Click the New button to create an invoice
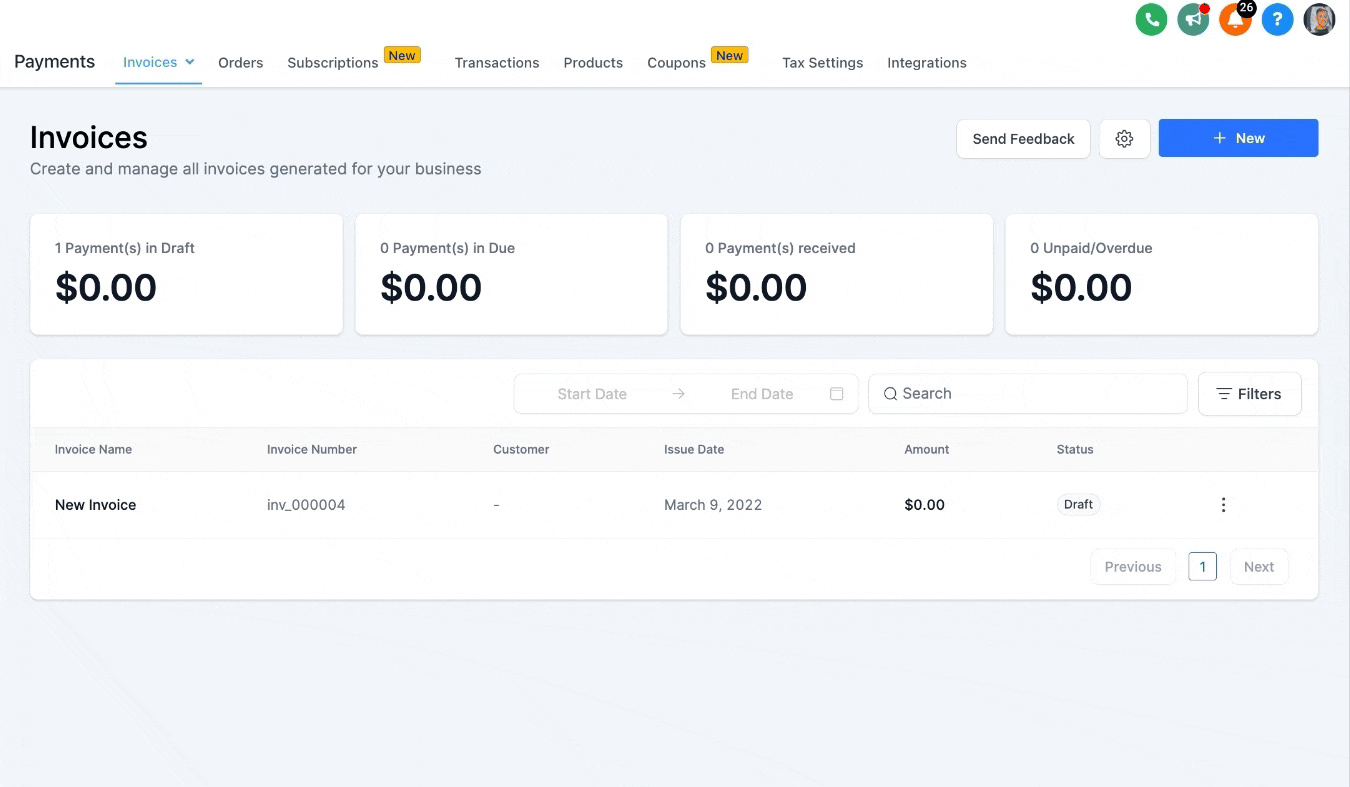 (x=1238, y=138)
